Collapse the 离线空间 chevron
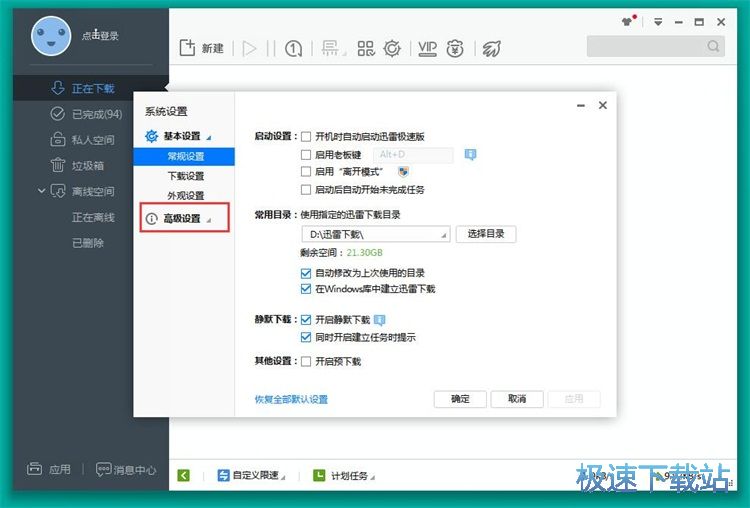750x508 pixels. (42, 191)
